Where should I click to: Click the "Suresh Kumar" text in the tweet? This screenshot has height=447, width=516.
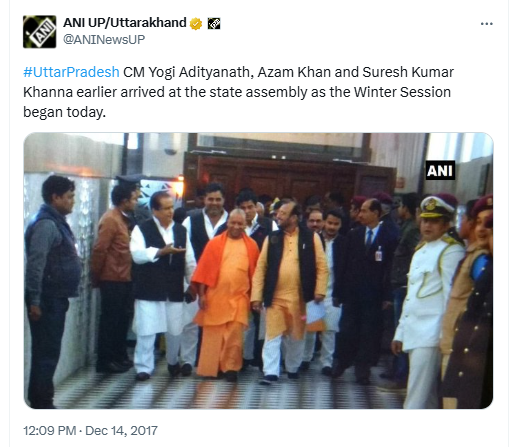[x=408, y=72]
